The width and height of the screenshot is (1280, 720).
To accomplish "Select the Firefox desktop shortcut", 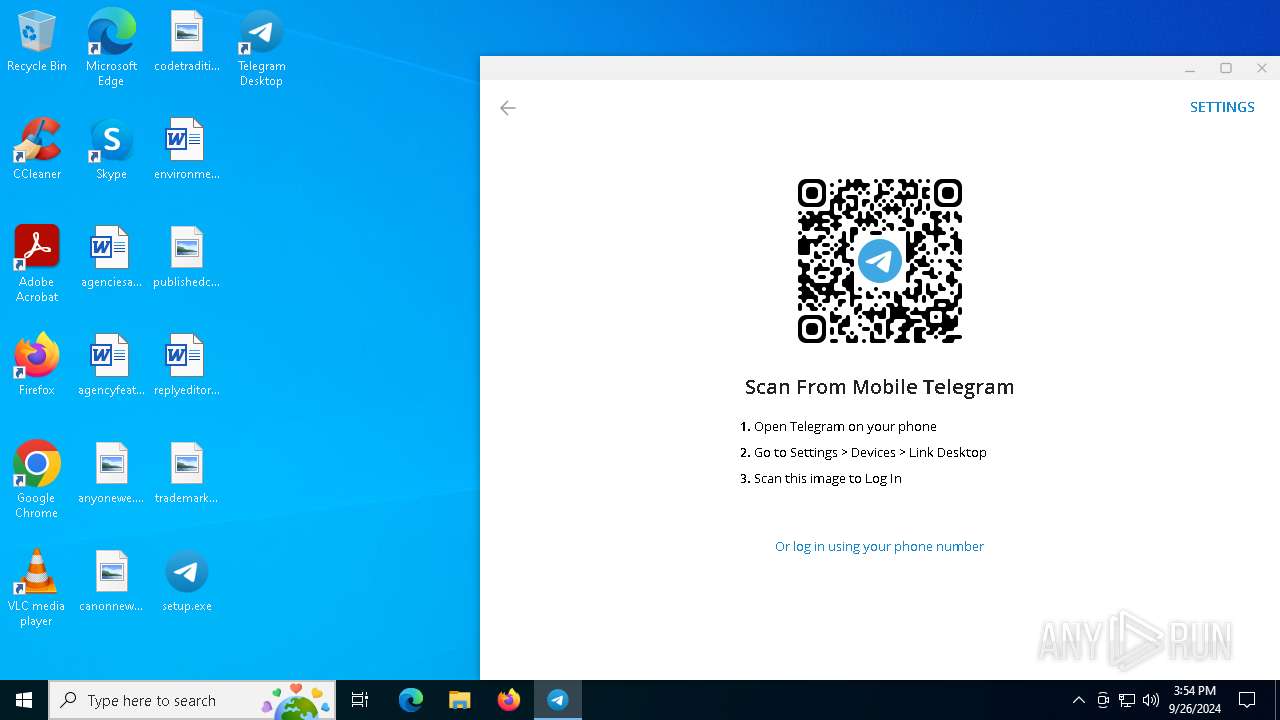I will (x=37, y=366).
